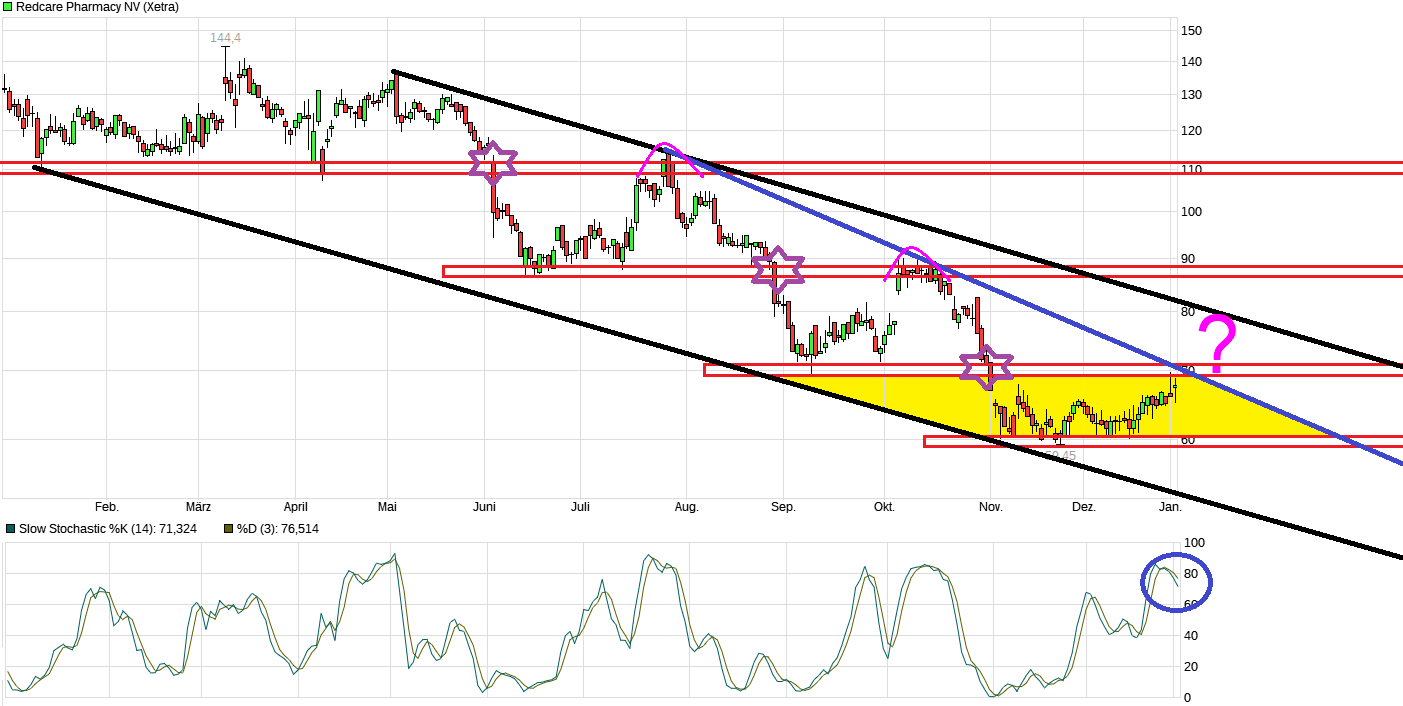Click the 100 value on the stochastic axis
1403x706 pixels.
tap(1194, 543)
